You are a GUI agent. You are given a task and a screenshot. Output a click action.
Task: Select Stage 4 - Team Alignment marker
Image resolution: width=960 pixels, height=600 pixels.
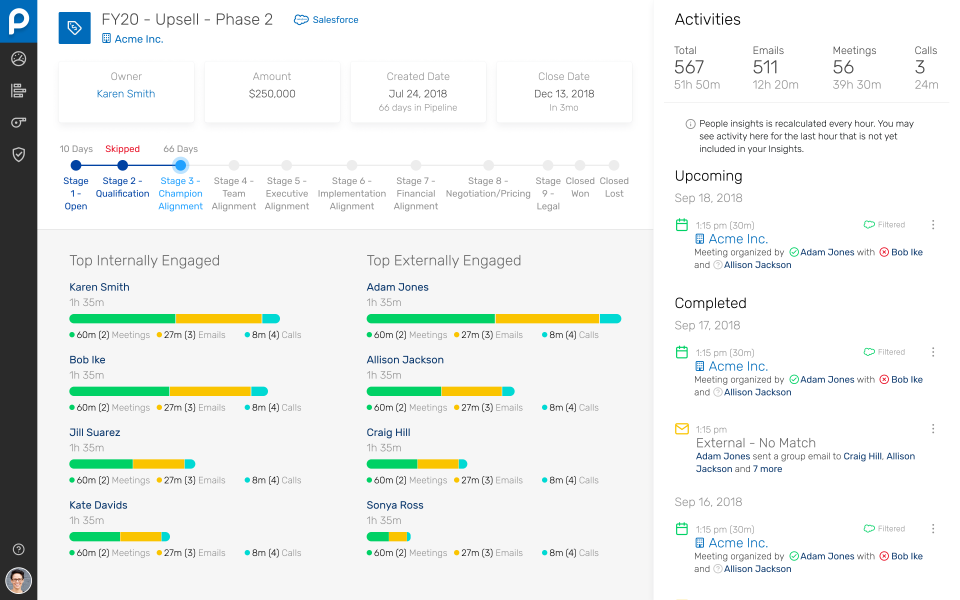pyautogui.click(x=234, y=166)
